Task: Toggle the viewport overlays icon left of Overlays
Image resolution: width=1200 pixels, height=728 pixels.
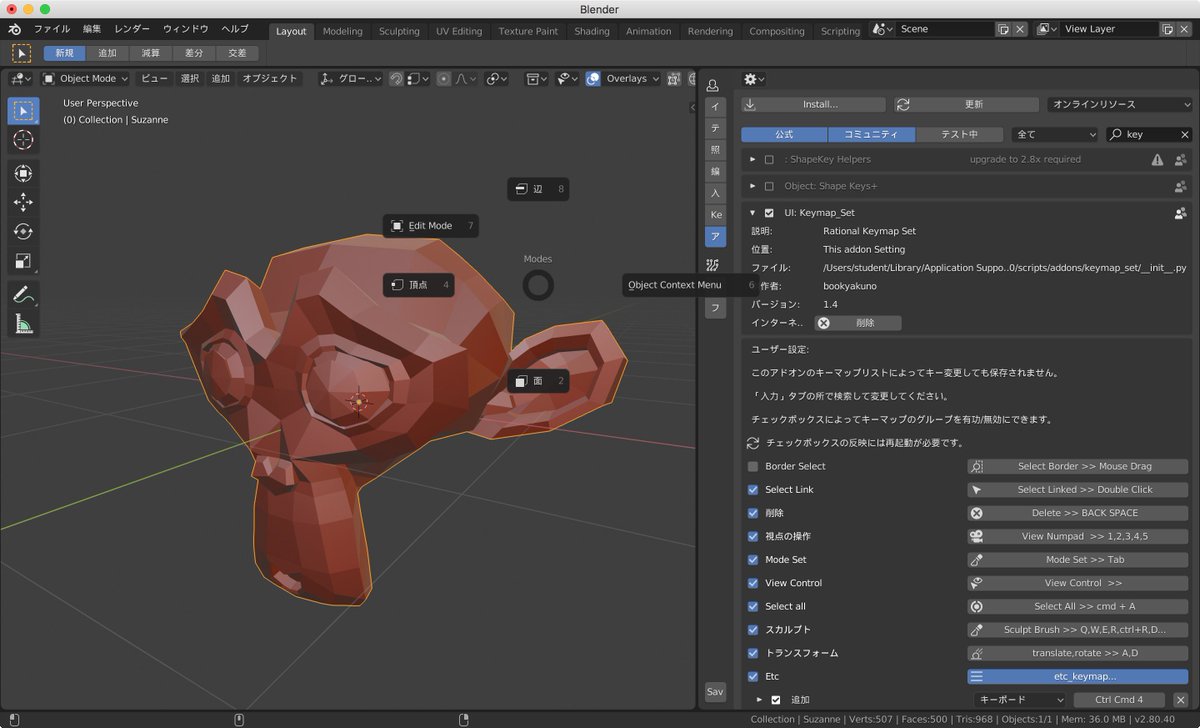Action: click(593, 78)
